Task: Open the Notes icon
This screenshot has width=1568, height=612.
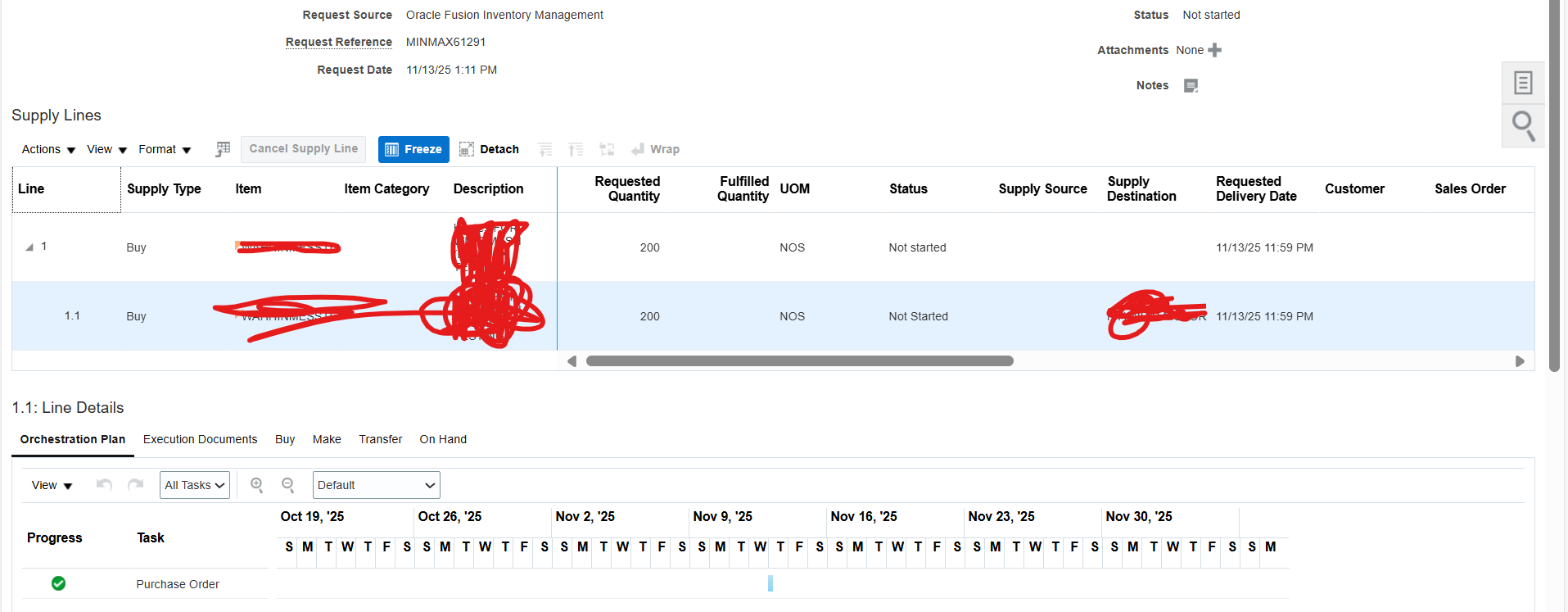Action: pos(1191,85)
